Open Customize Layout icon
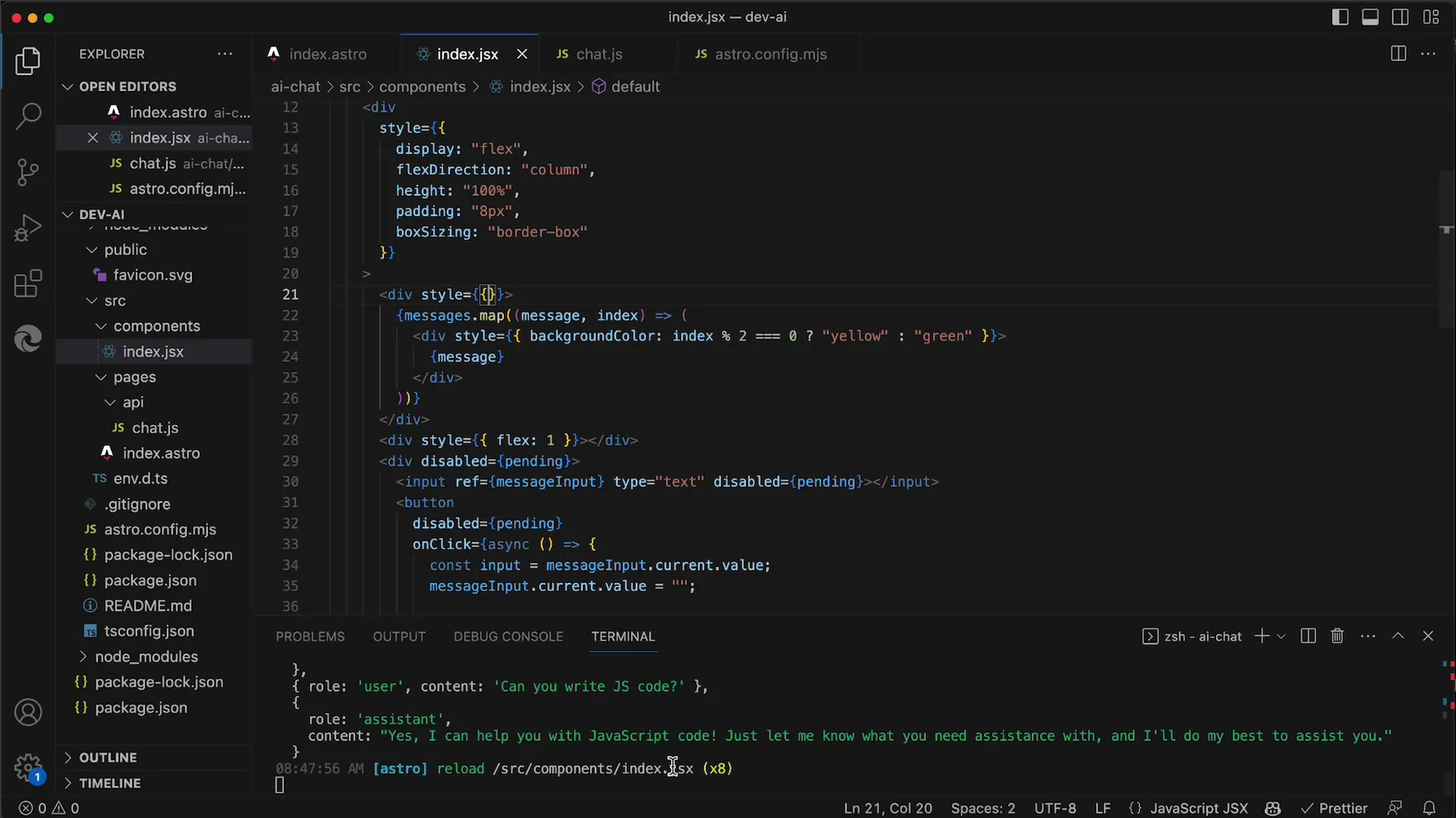This screenshot has height=818, width=1456. 1431,17
